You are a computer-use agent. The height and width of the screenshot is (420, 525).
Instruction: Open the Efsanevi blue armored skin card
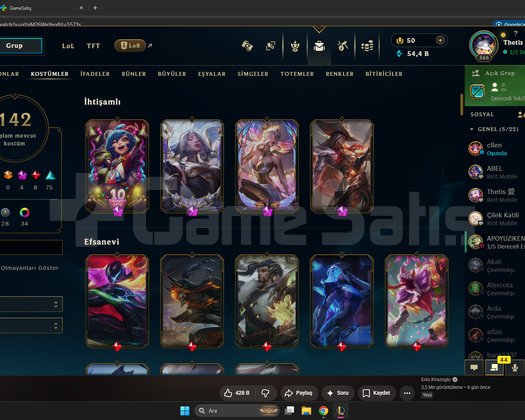click(x=342, y=301)
